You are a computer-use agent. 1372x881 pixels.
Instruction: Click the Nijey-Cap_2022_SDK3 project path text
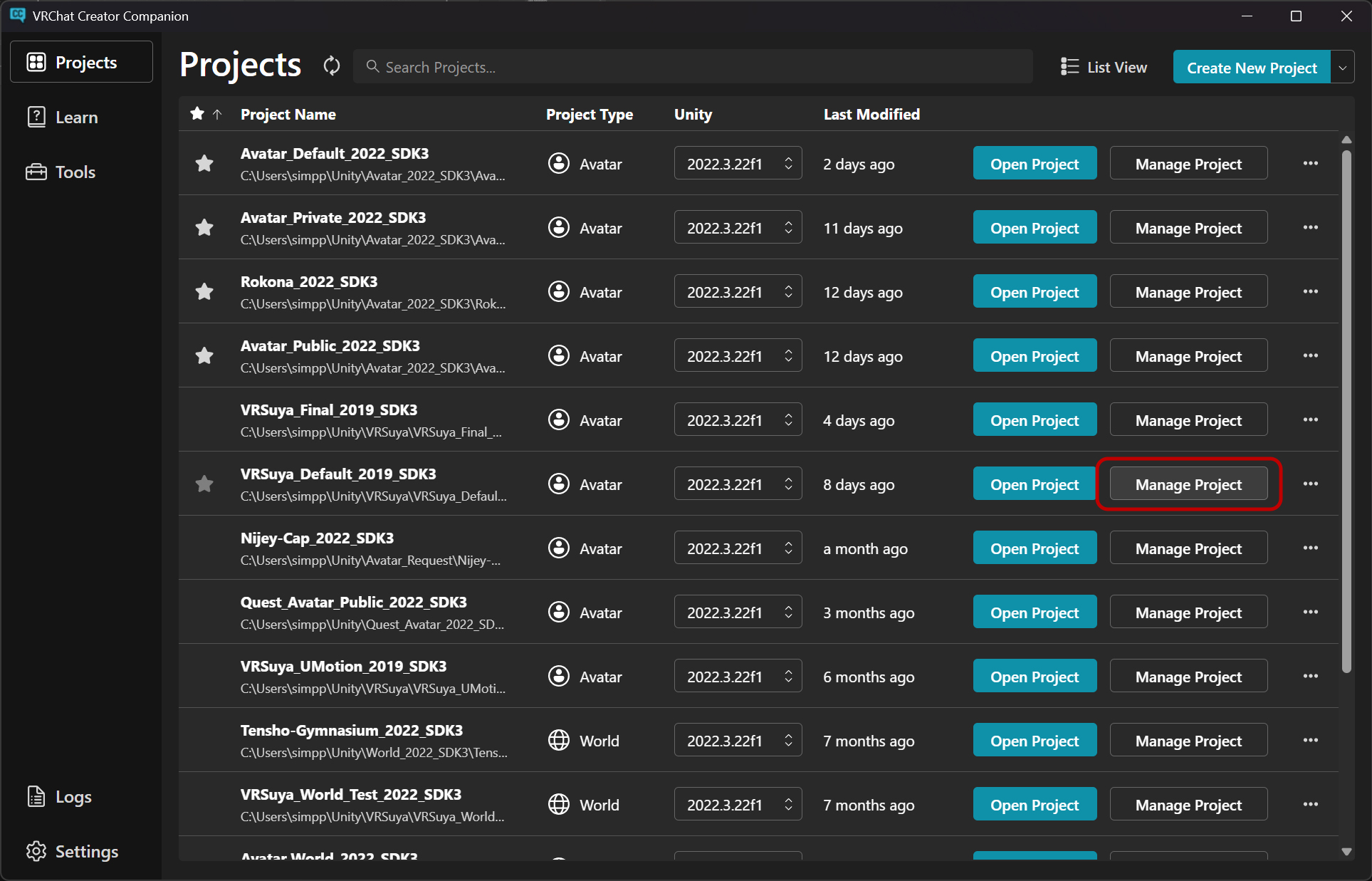coord(370,561)
